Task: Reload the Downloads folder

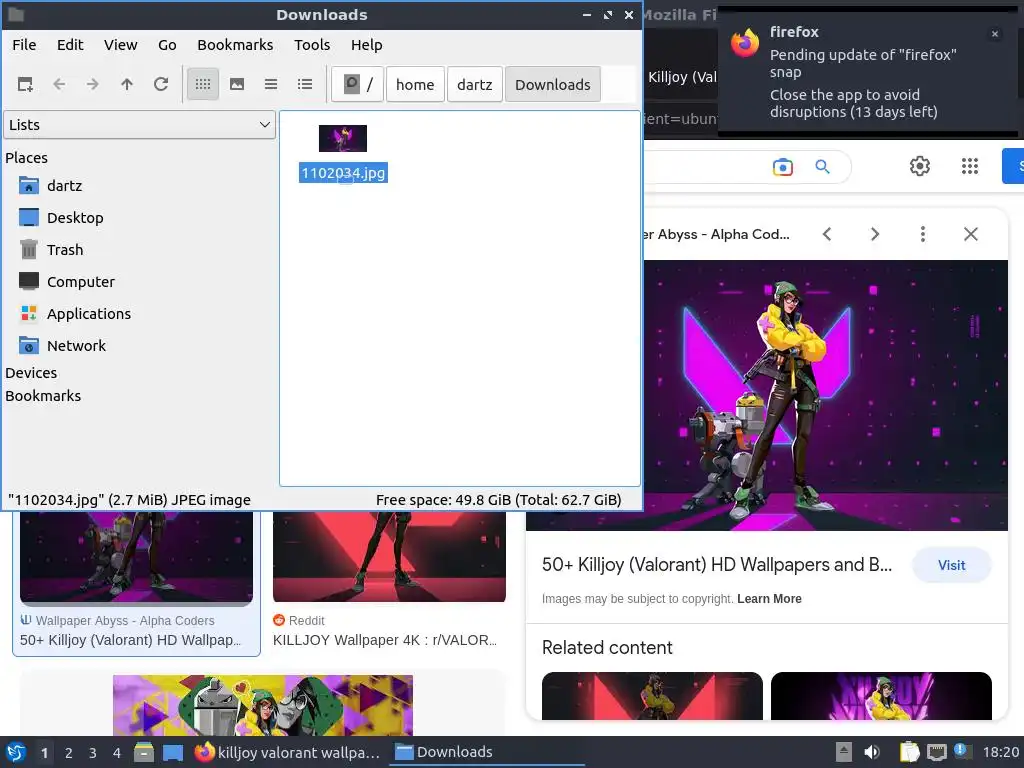Action: coord(161,84)
